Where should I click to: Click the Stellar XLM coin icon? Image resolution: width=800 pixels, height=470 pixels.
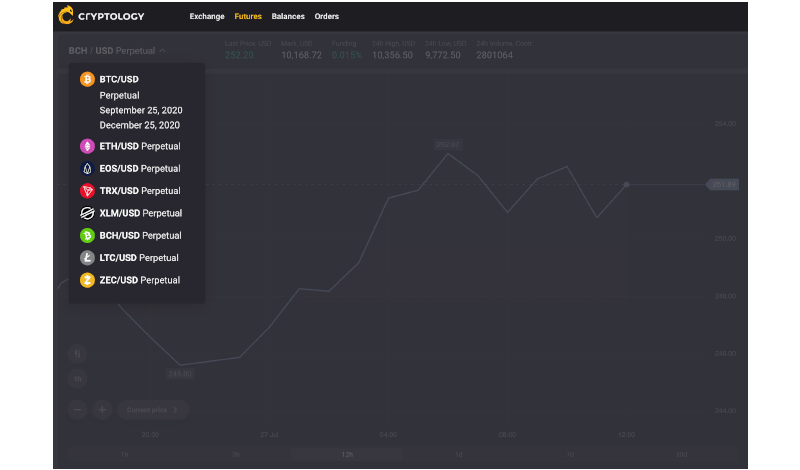(x=87, y=213)
